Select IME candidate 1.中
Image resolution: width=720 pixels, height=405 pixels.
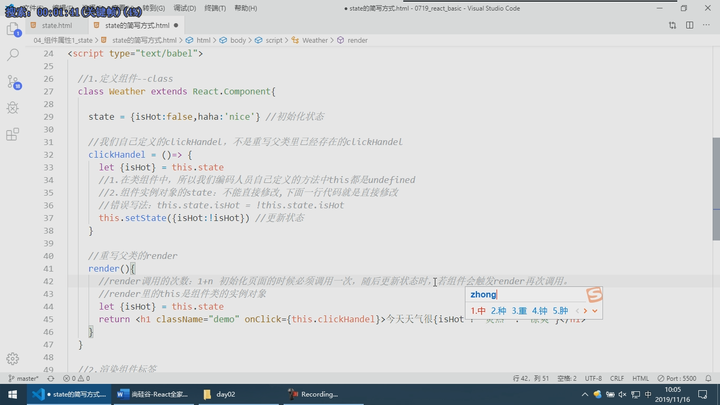478,311
